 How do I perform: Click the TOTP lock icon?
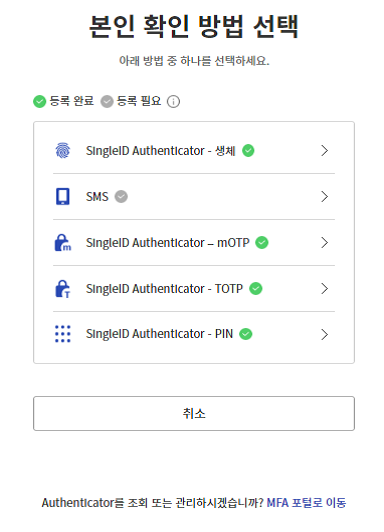63,289
